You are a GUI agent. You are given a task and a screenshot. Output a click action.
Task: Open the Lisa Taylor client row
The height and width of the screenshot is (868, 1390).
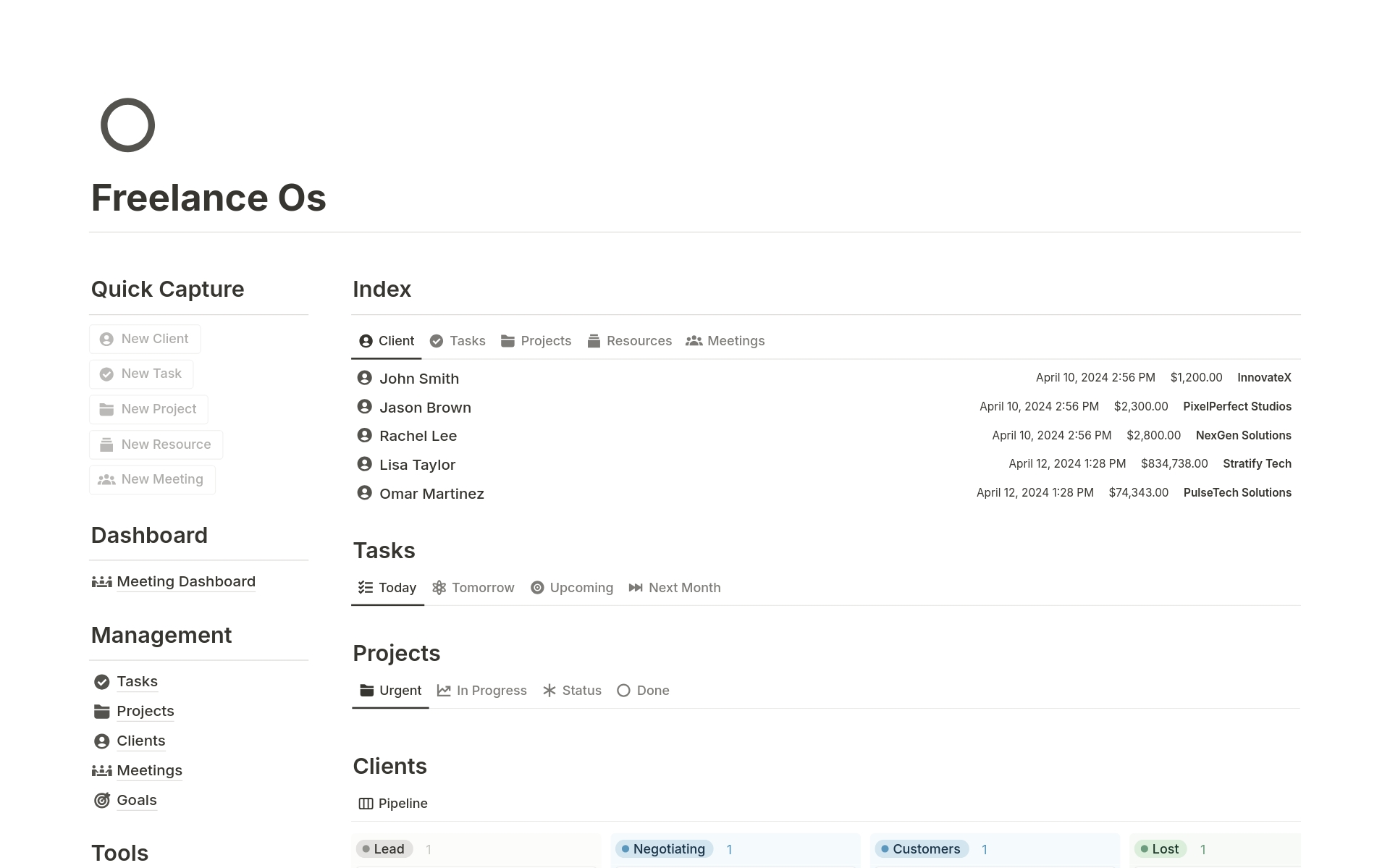418,465
